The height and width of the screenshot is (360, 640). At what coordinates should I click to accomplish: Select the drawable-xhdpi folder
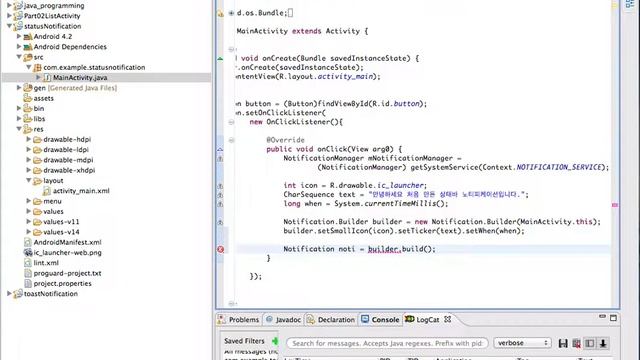click(69, 170)
